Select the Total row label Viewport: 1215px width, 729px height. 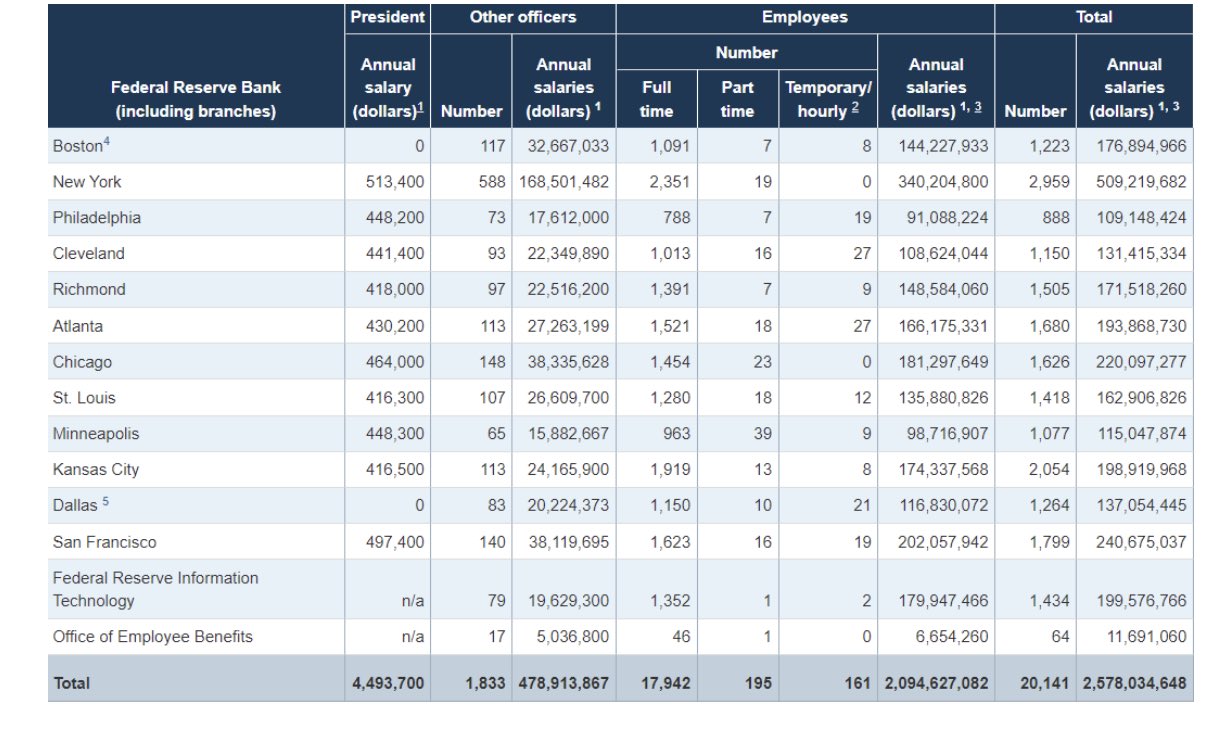(71, 683)
